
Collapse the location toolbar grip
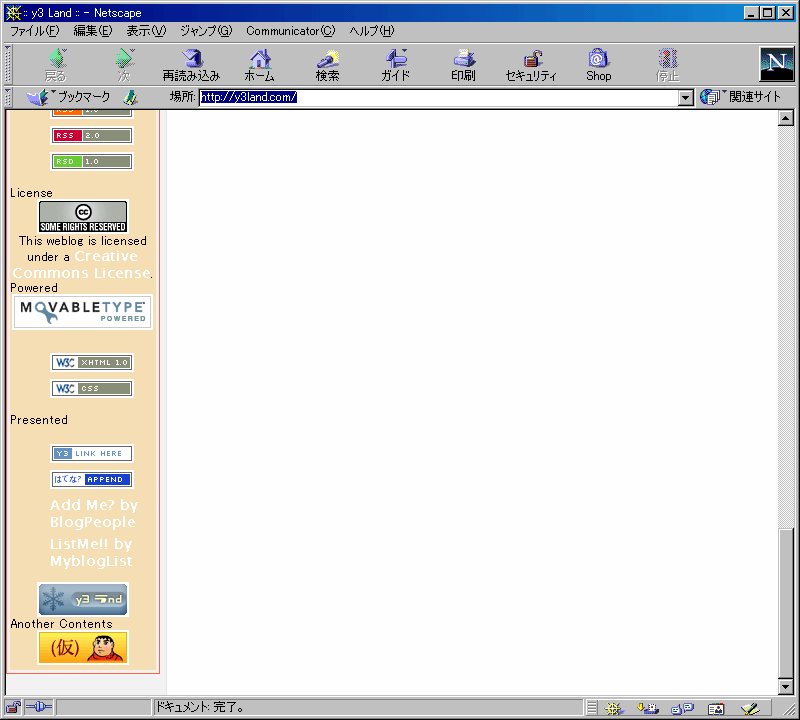coord(8,97)
